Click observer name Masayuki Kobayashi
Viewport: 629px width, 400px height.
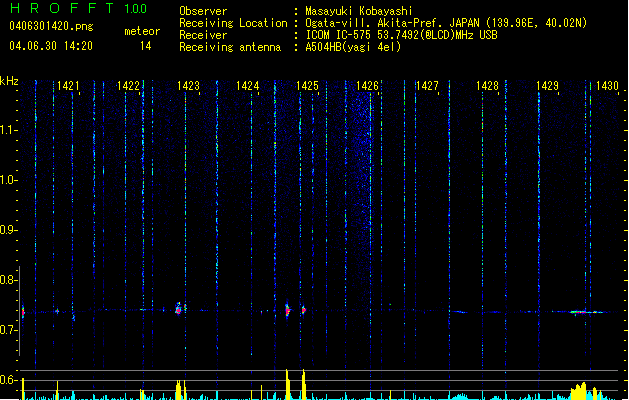[359, 11]
